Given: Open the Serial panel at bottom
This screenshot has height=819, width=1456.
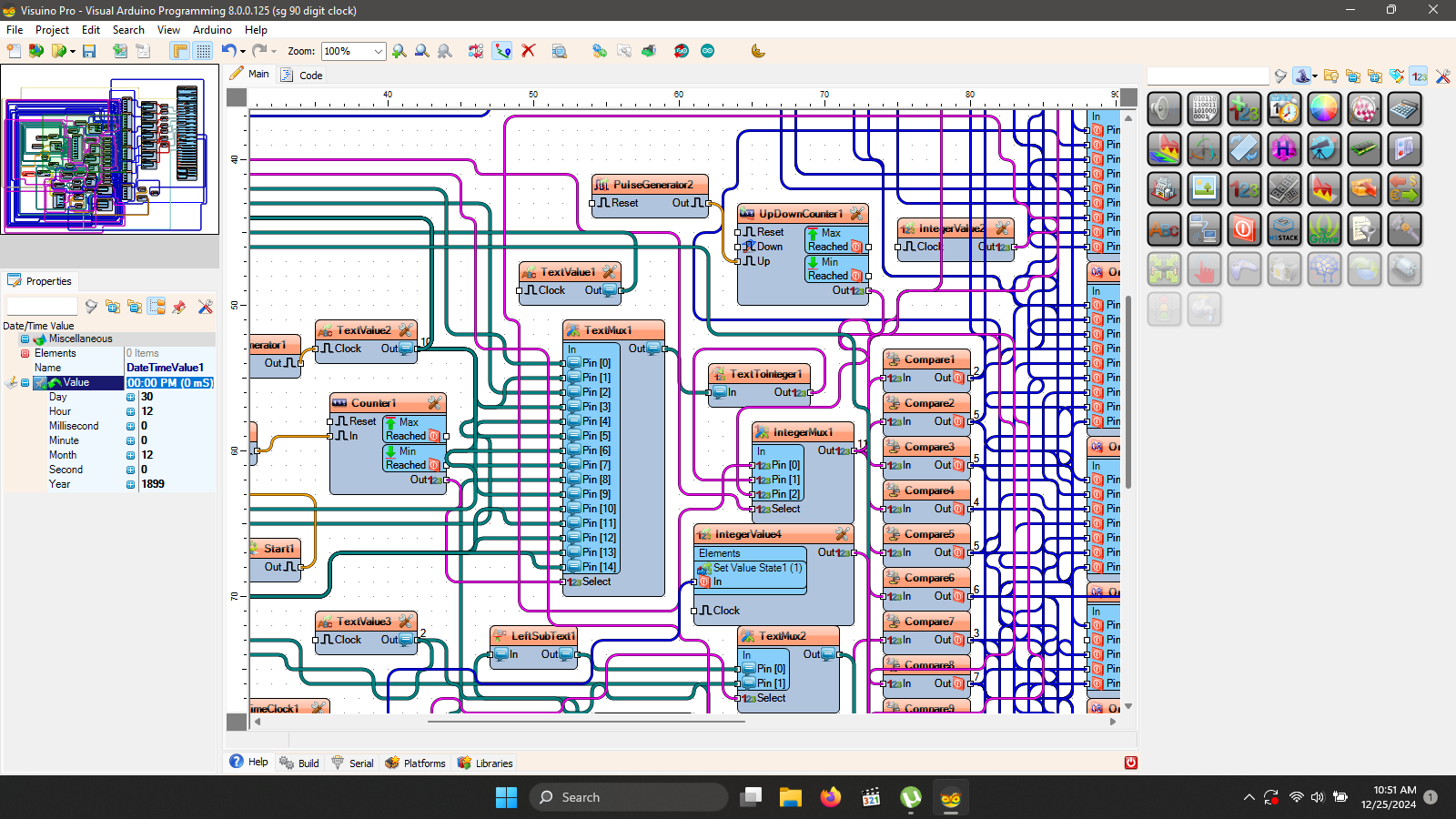Looking at the screenshot, I should (x=352, y=763).
